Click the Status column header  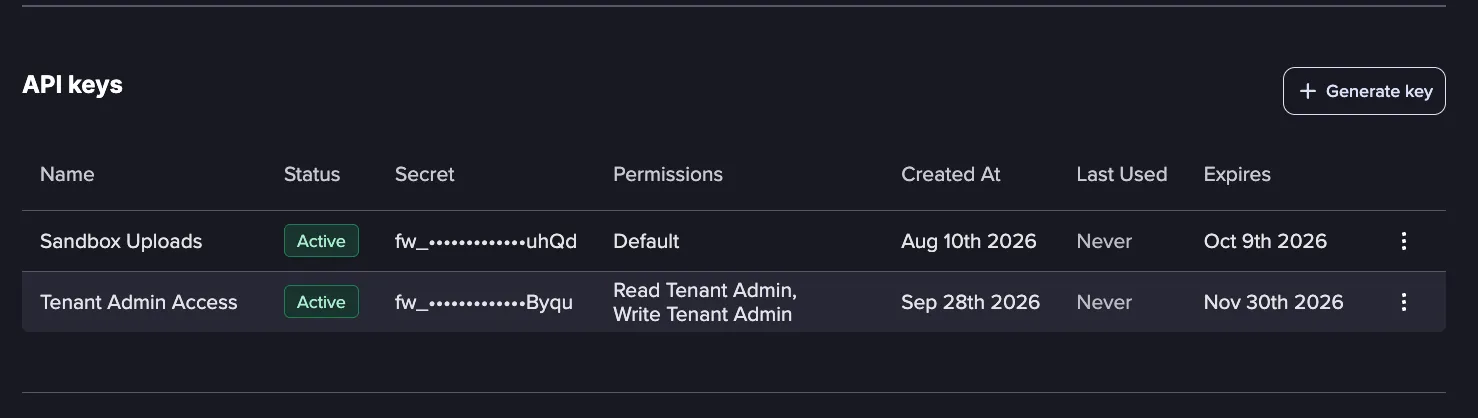312,174
